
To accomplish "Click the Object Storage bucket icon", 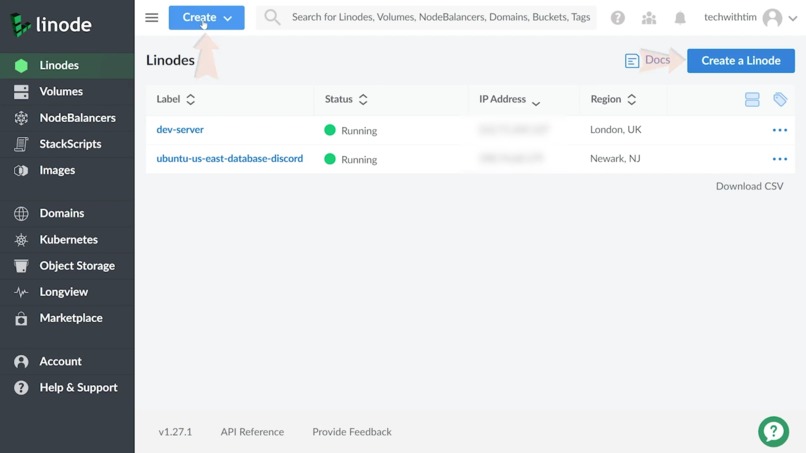I will click(21, 266).
